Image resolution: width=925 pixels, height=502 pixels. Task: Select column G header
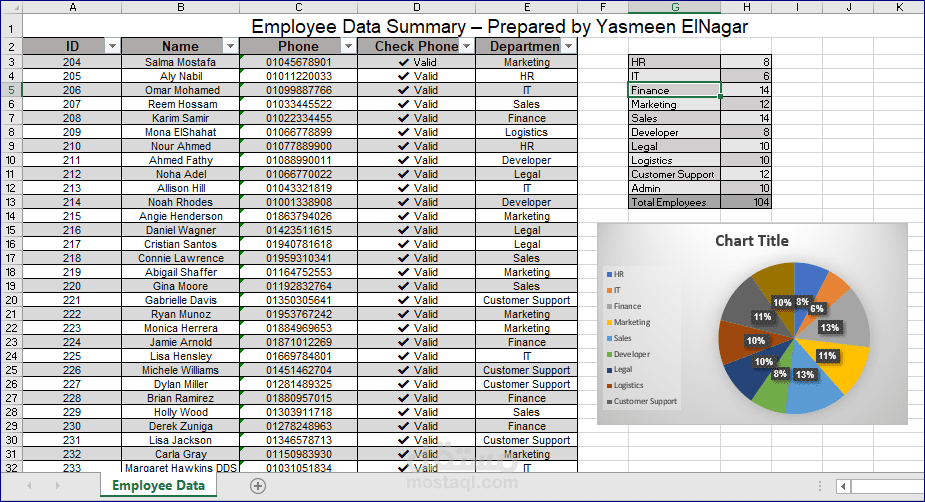pos(674,7)
